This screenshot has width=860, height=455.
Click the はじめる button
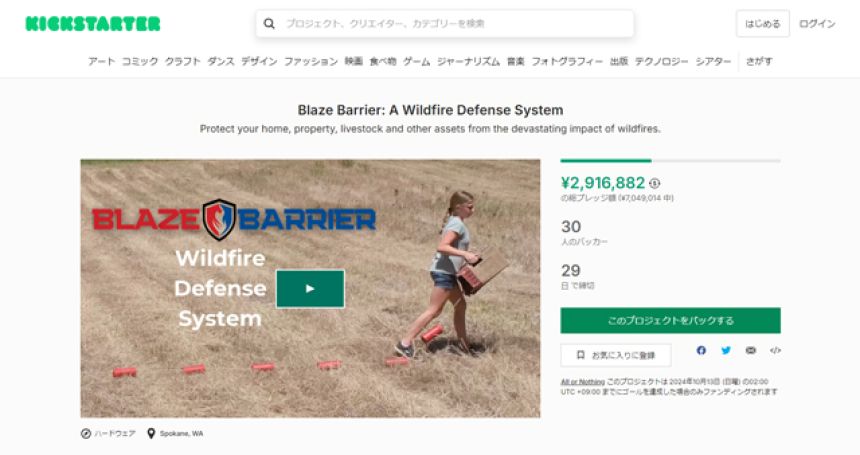(762, 24)
